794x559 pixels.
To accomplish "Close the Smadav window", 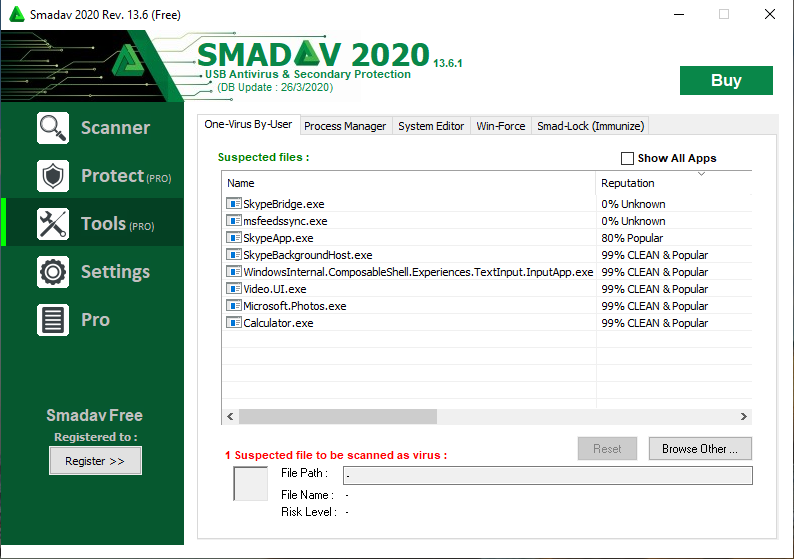I will tap(770, 14).
